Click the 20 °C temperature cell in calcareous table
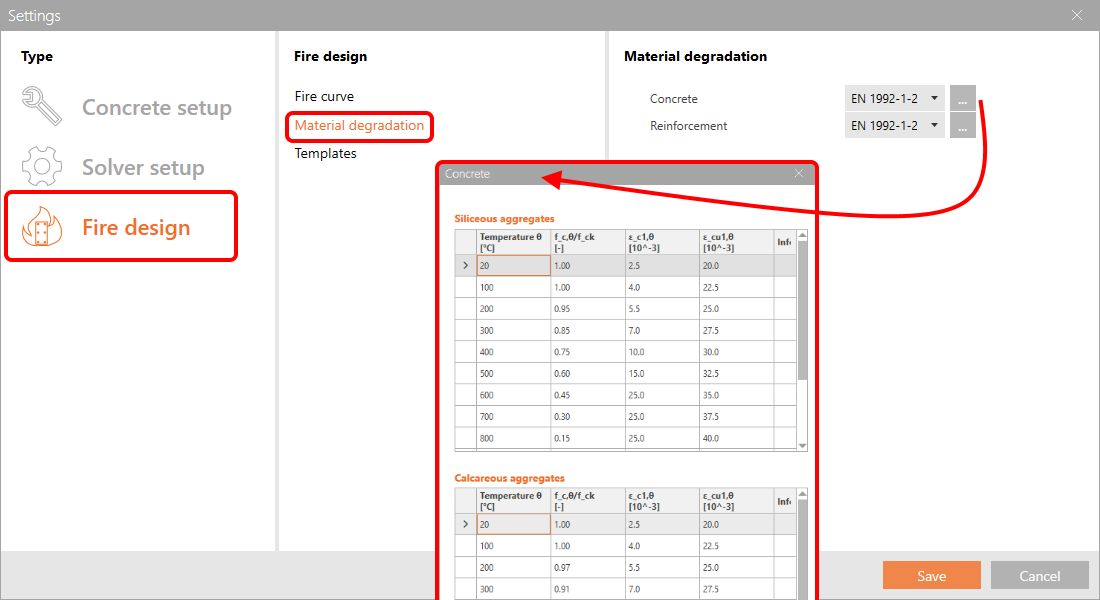The height and width of the screenshot is (600, 1100). coord(513,524)
